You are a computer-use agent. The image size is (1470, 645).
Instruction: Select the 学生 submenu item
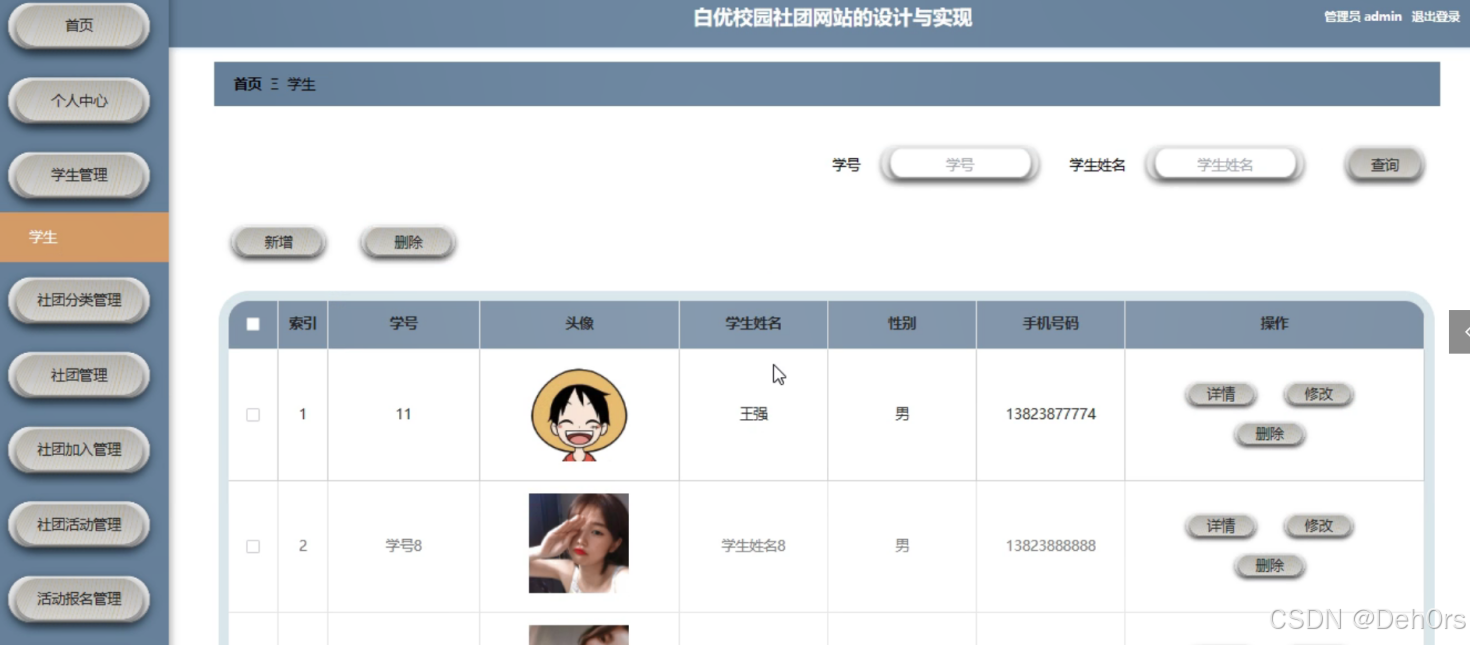coord(84,237)
